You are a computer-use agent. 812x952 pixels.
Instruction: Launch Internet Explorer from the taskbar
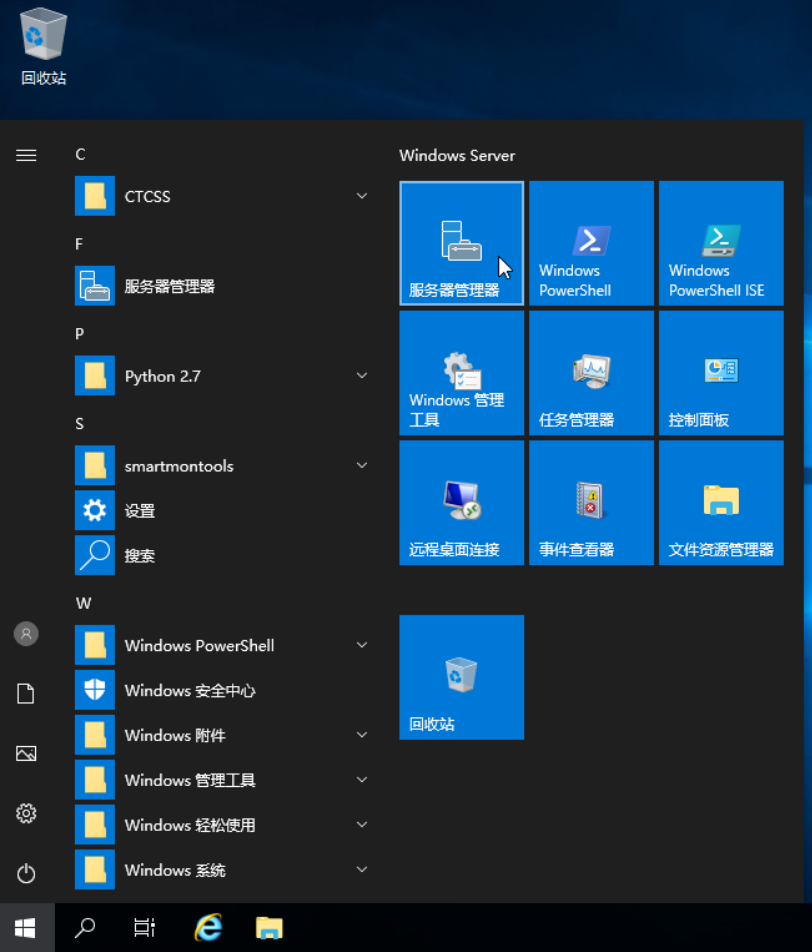[x=208, y=928]
